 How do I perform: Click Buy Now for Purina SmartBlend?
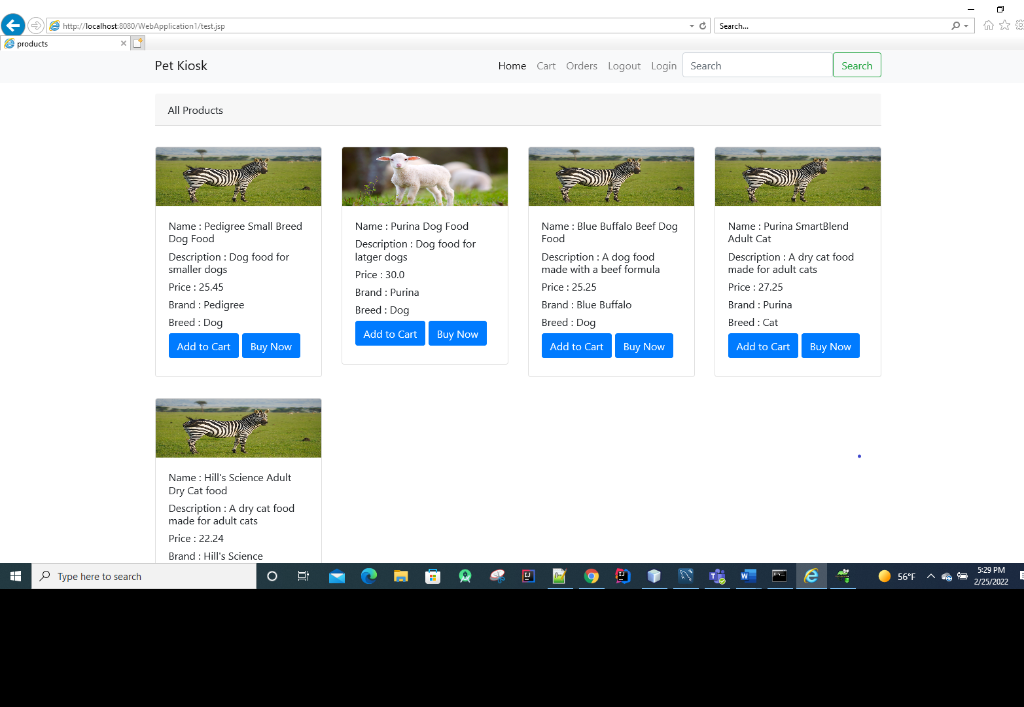[x=831, y=346]
